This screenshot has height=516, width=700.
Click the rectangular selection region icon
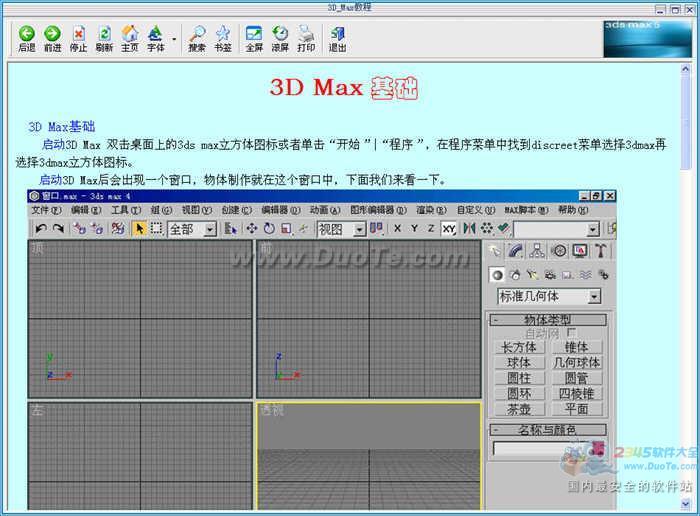[x=156, y=229]
